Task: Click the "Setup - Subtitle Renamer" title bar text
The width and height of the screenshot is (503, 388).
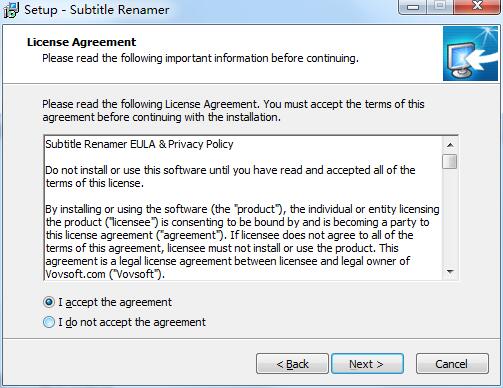Action: pos(97,10)
